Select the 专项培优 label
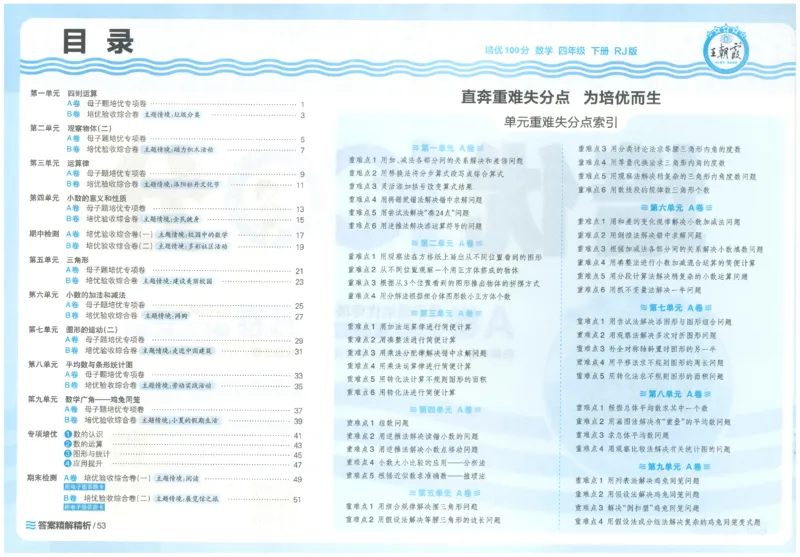The height and width of the screenshot is (557, 800). pos(42,434)
